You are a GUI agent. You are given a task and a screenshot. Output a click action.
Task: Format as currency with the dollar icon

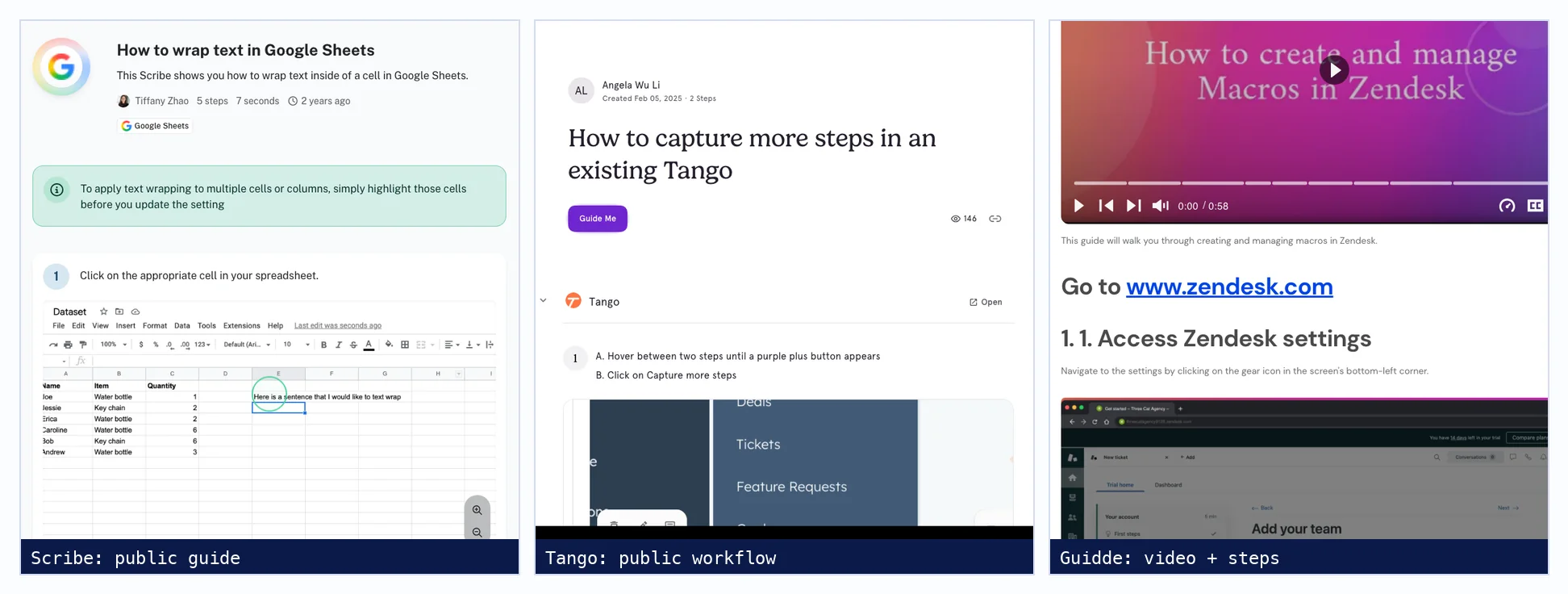pyautogui.click(x=141, y=345)
